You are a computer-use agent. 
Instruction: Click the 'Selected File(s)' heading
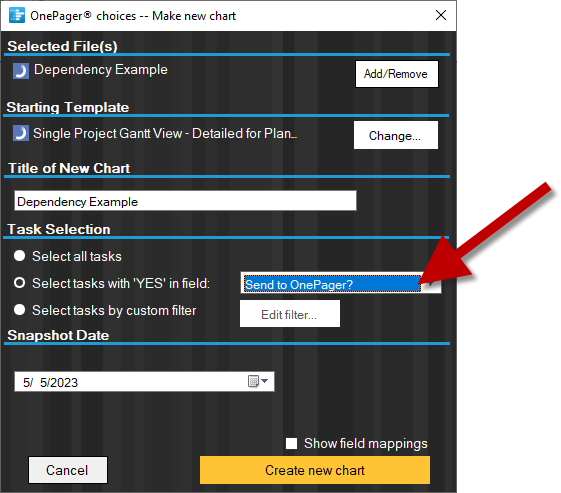point(62,46)
